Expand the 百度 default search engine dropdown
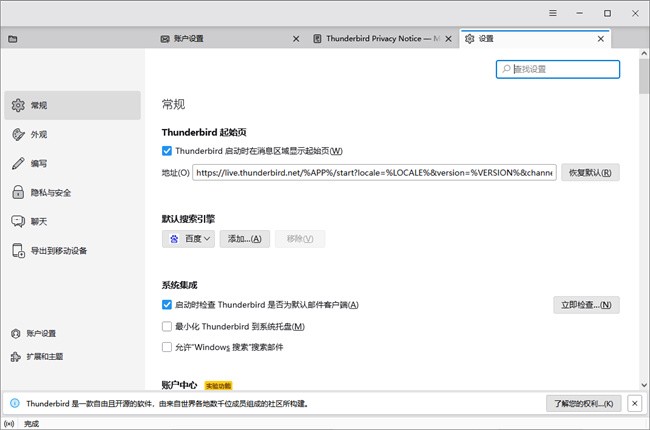The height and width of the screenshot is (430, 650). [x=188, y=239]
